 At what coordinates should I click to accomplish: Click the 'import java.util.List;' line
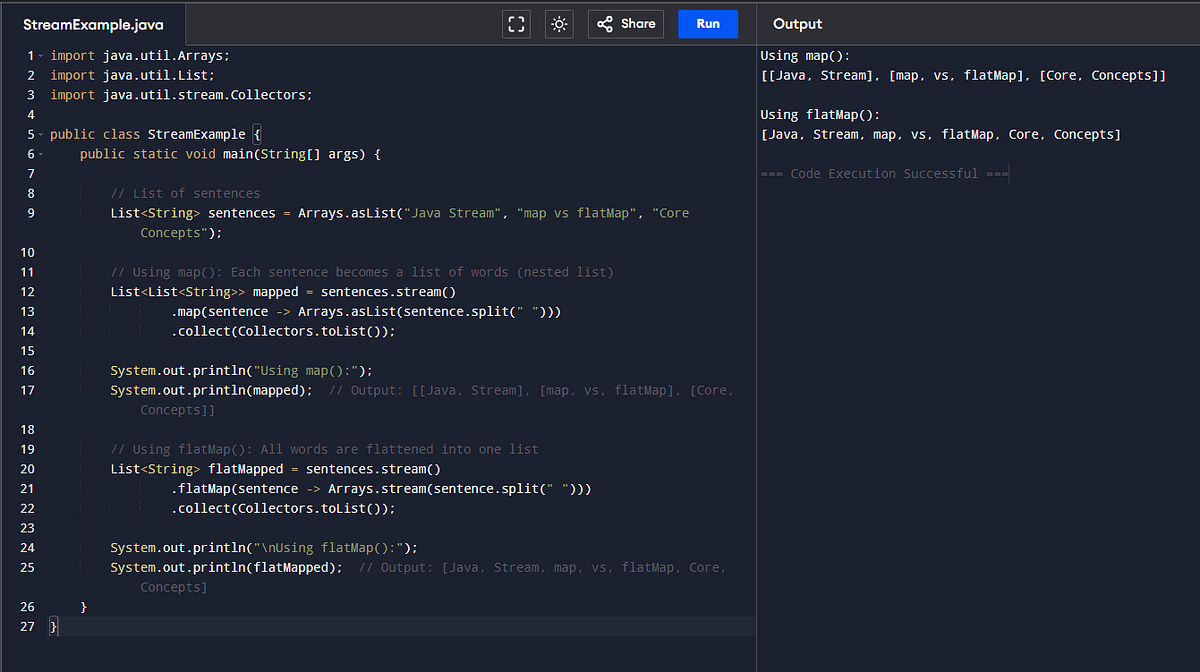132,75
